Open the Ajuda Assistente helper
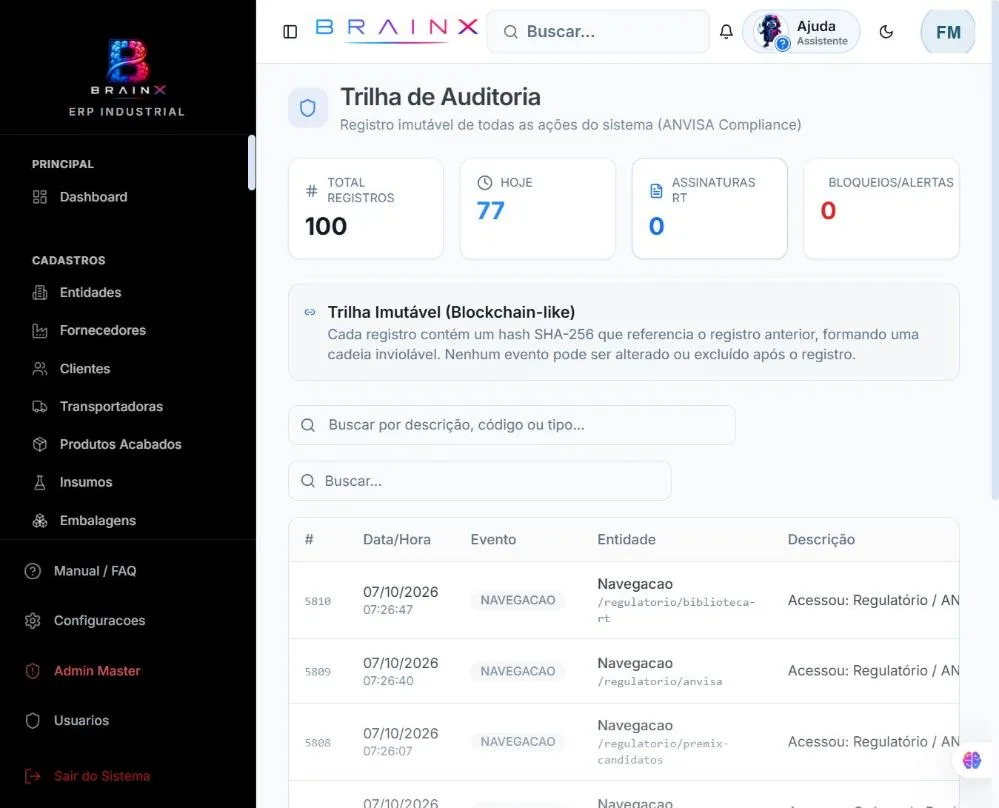 click(x=801, y=32)
